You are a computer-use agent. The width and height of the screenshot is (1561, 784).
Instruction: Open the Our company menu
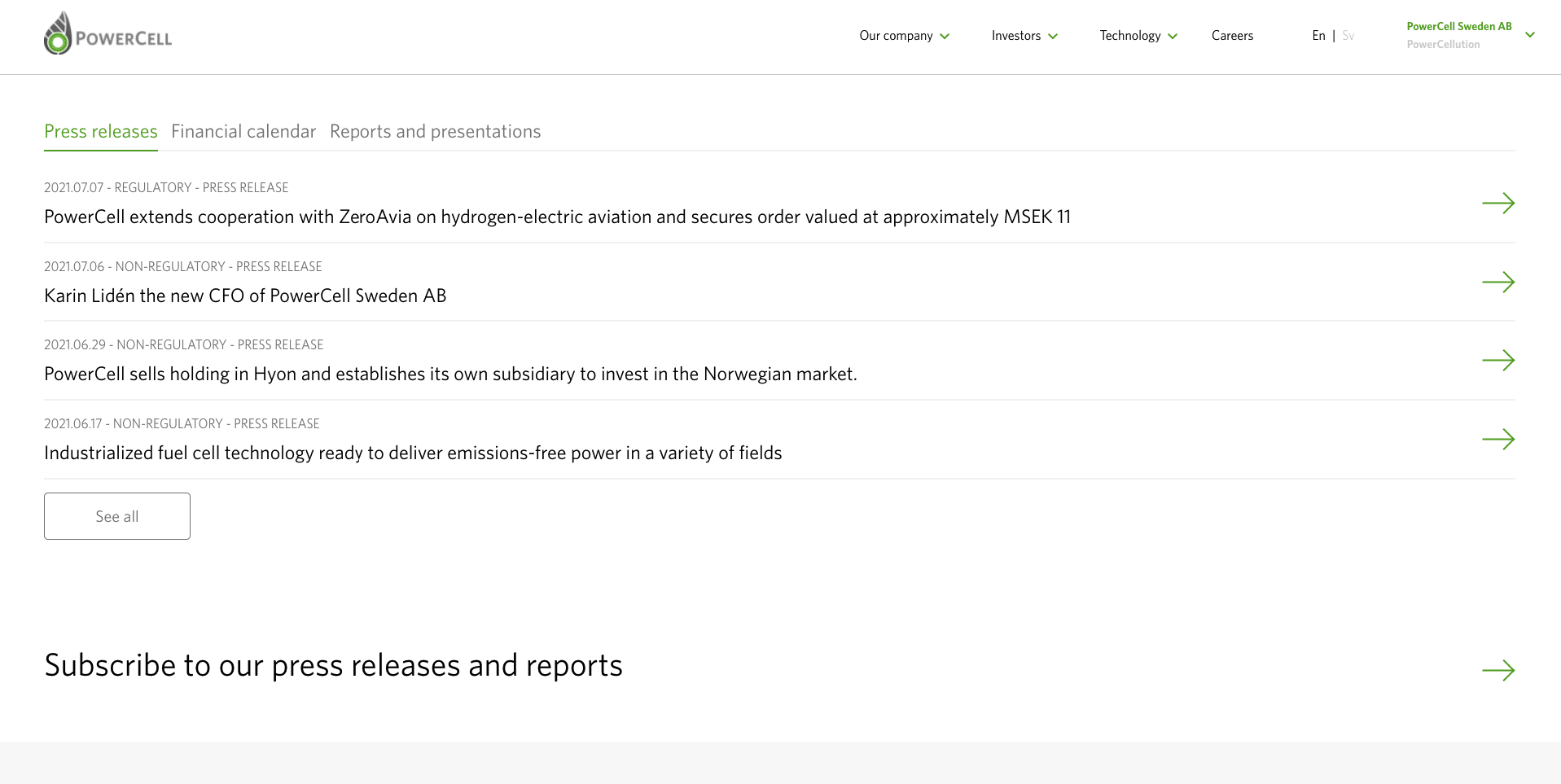(x=896, y=36)
